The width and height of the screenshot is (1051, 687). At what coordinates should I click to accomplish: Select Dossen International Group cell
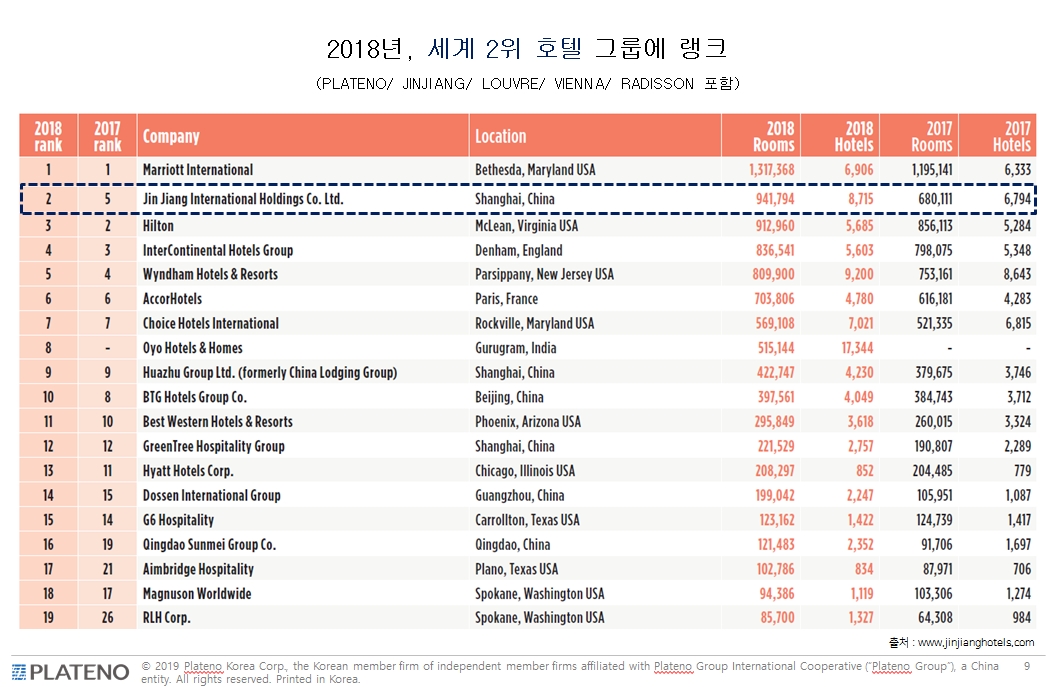click(211, 495)
